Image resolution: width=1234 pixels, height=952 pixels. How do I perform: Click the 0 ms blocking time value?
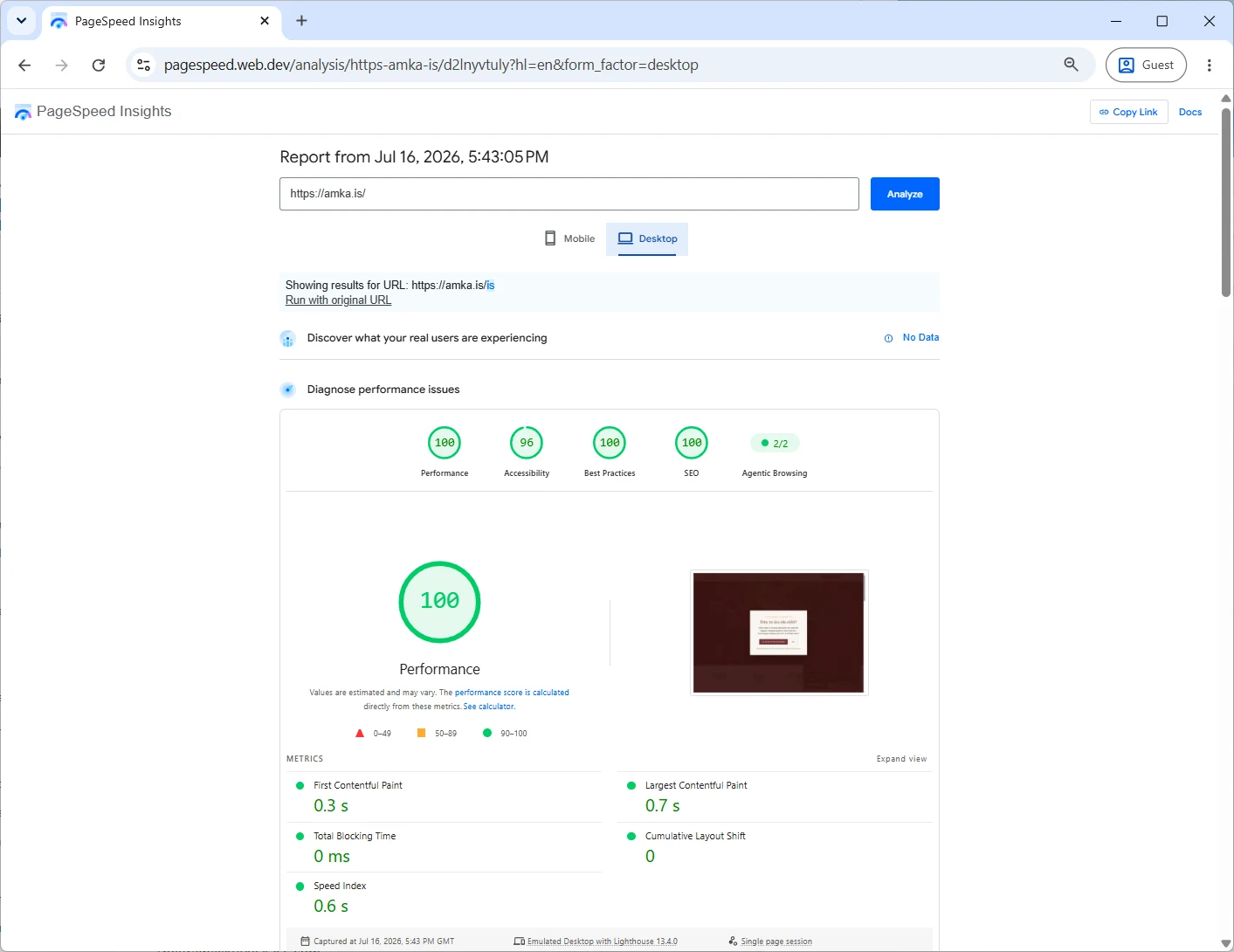point(332,857)
